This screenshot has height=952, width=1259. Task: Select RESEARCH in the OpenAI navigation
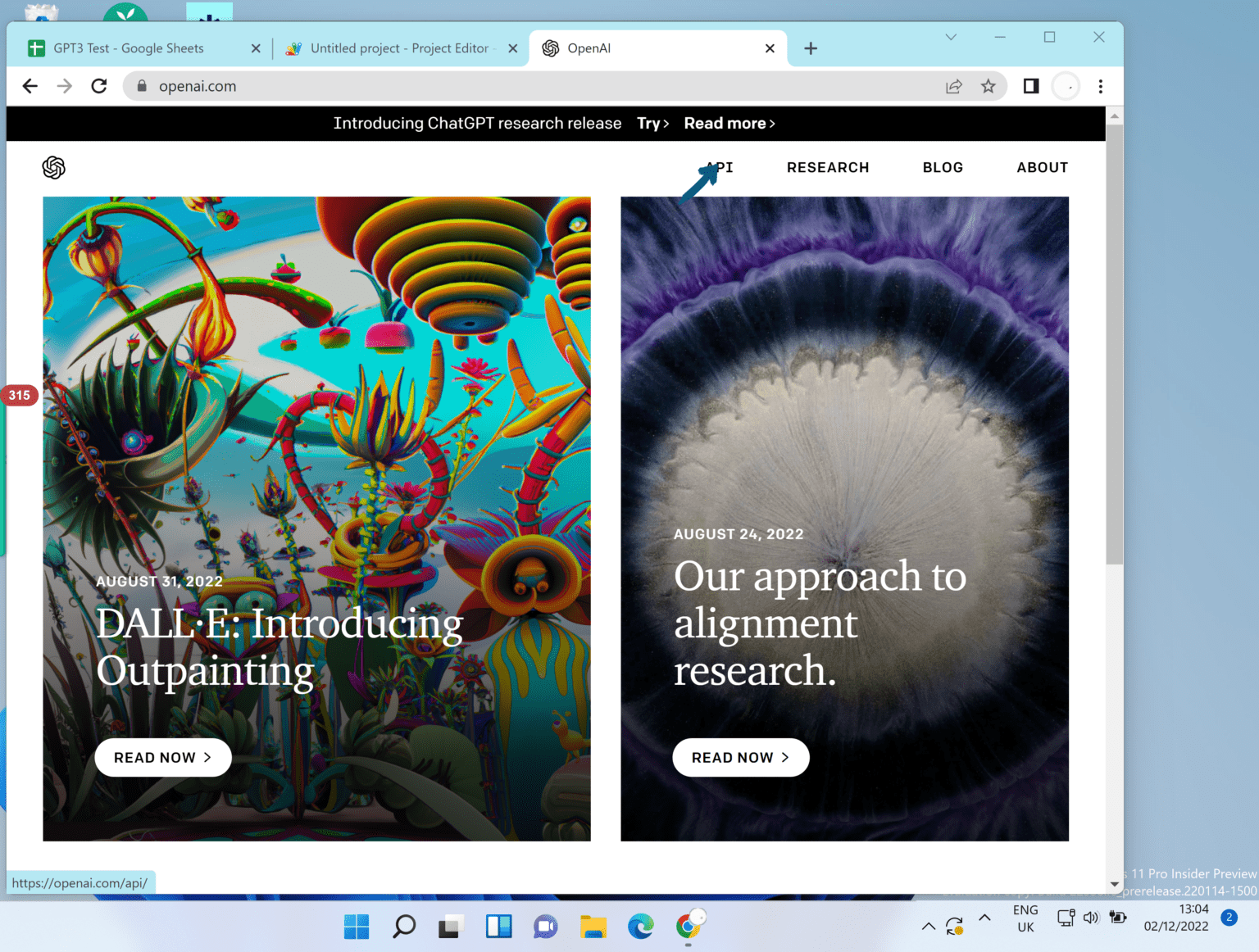coord(828,167)
